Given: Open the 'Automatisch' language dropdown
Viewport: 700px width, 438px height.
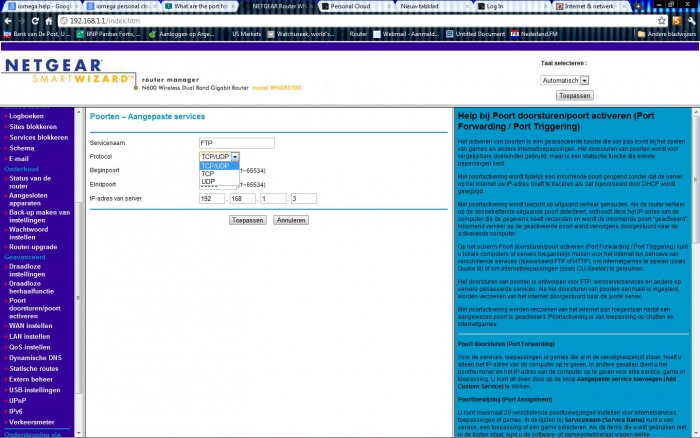Looking at the screenshot, I should coord(564,80).
